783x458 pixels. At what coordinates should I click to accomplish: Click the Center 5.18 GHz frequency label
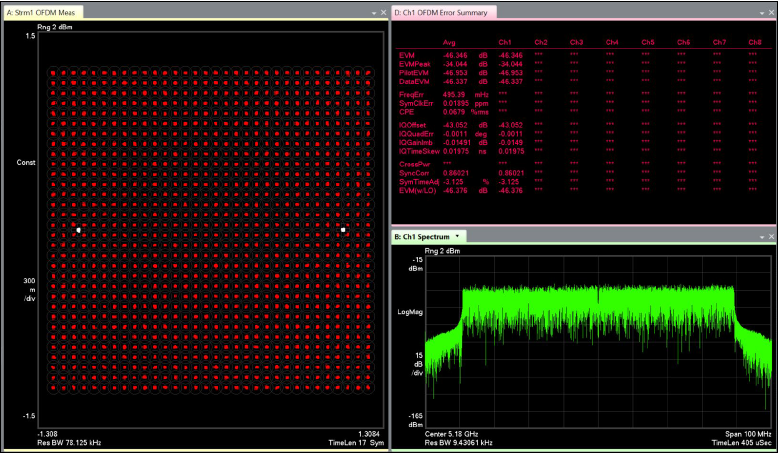[453, 435]
